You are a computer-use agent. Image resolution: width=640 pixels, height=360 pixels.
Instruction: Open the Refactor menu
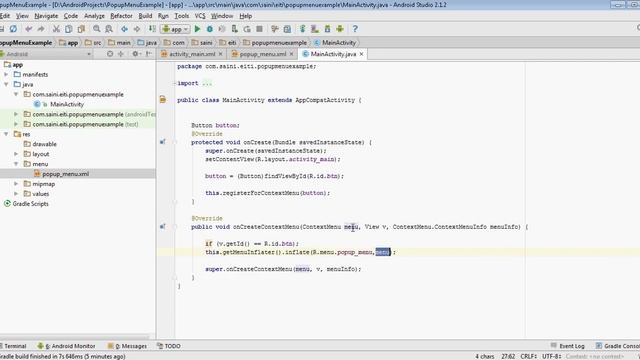coord(121,16)
